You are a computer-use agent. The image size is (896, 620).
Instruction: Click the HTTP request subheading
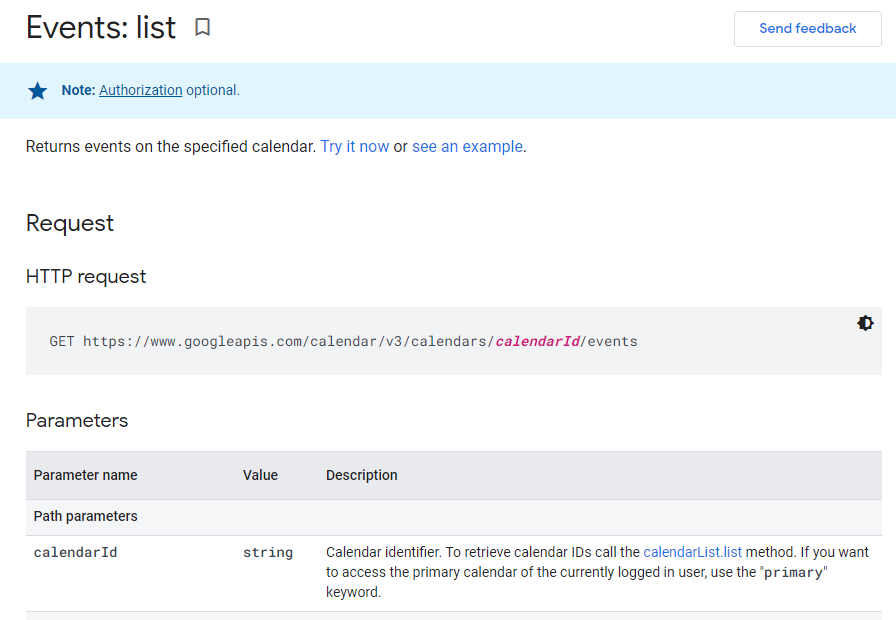(86, 277)
